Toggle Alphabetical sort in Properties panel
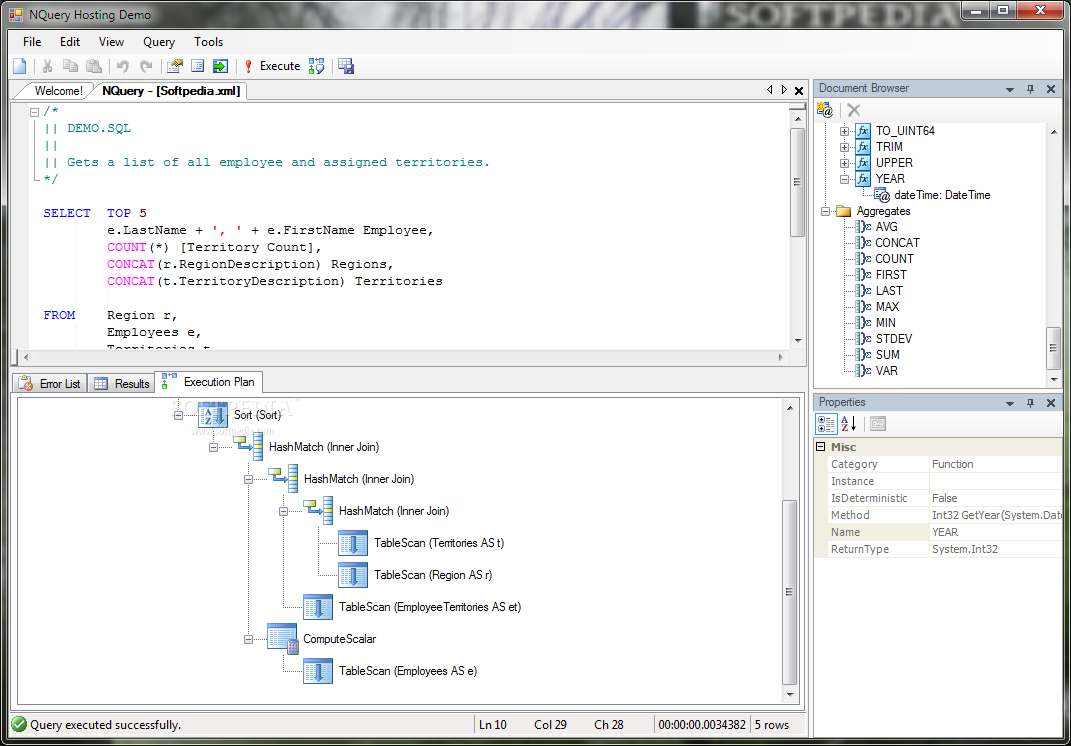Image resolution: width=1071 pixels, height=746 pixels. click(x=849, y=424)
